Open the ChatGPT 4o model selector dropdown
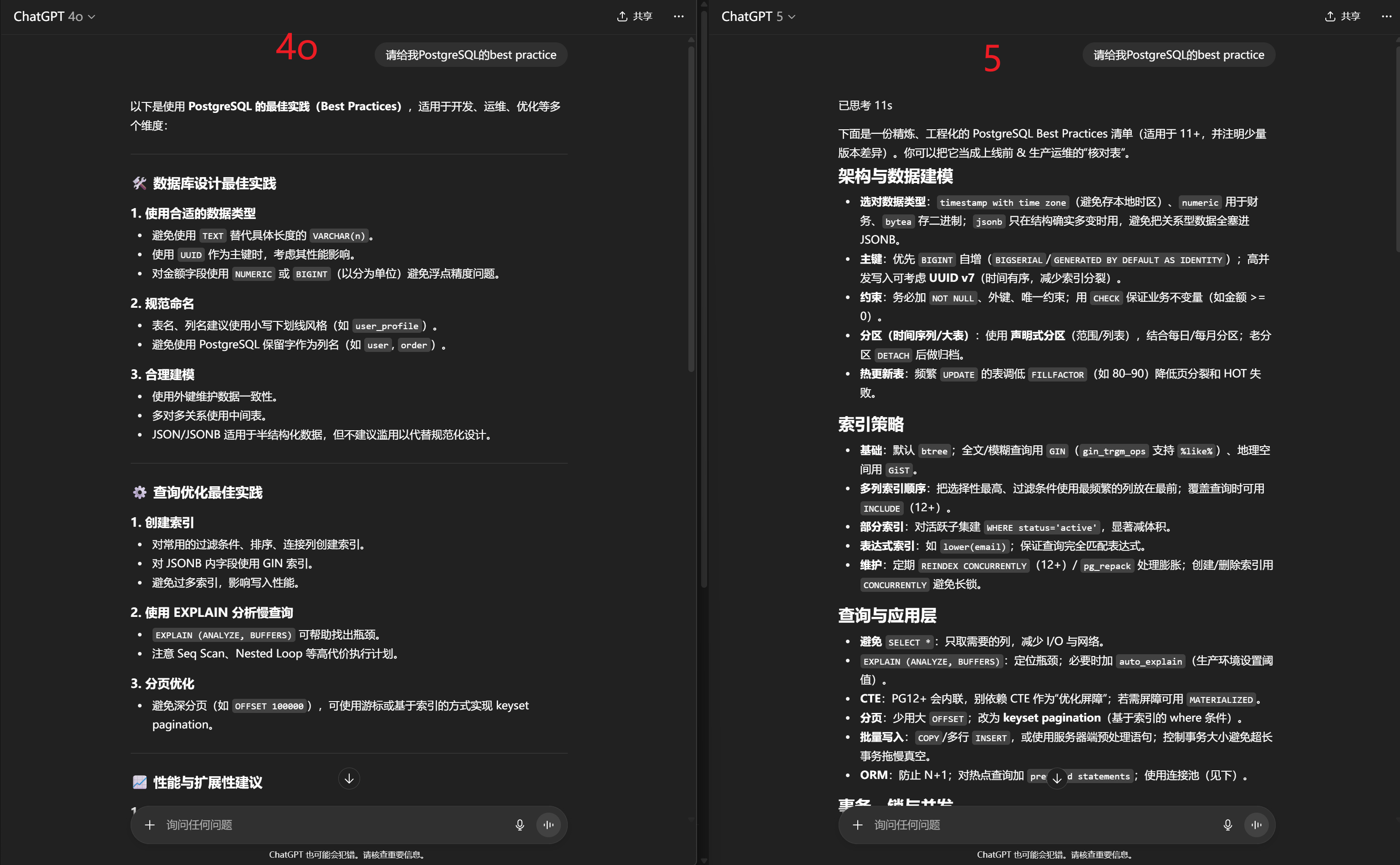The image size is (1400, 865). (54, 16)
